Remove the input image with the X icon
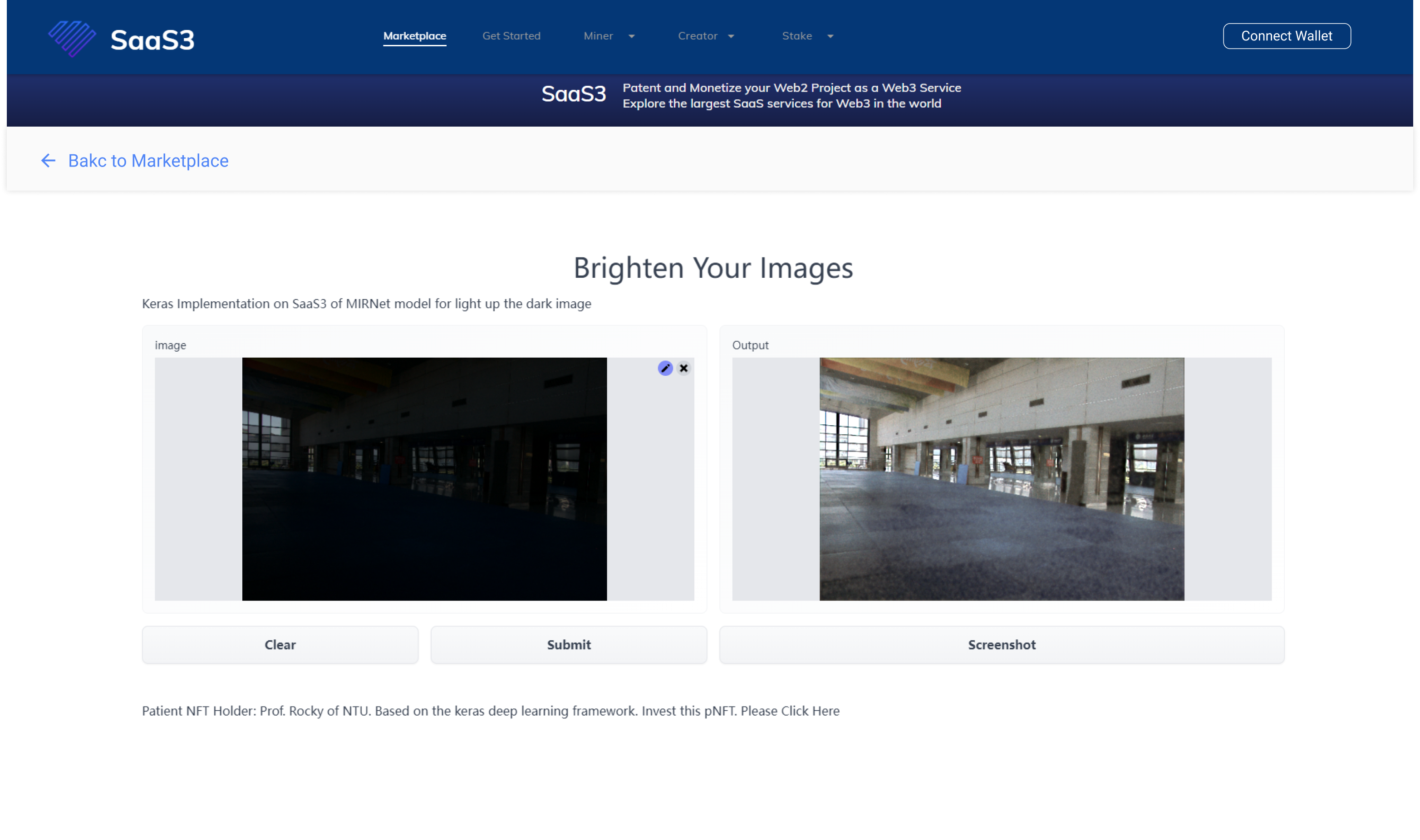This screenshot has height=840, width=1420. [x=683, y=368]
